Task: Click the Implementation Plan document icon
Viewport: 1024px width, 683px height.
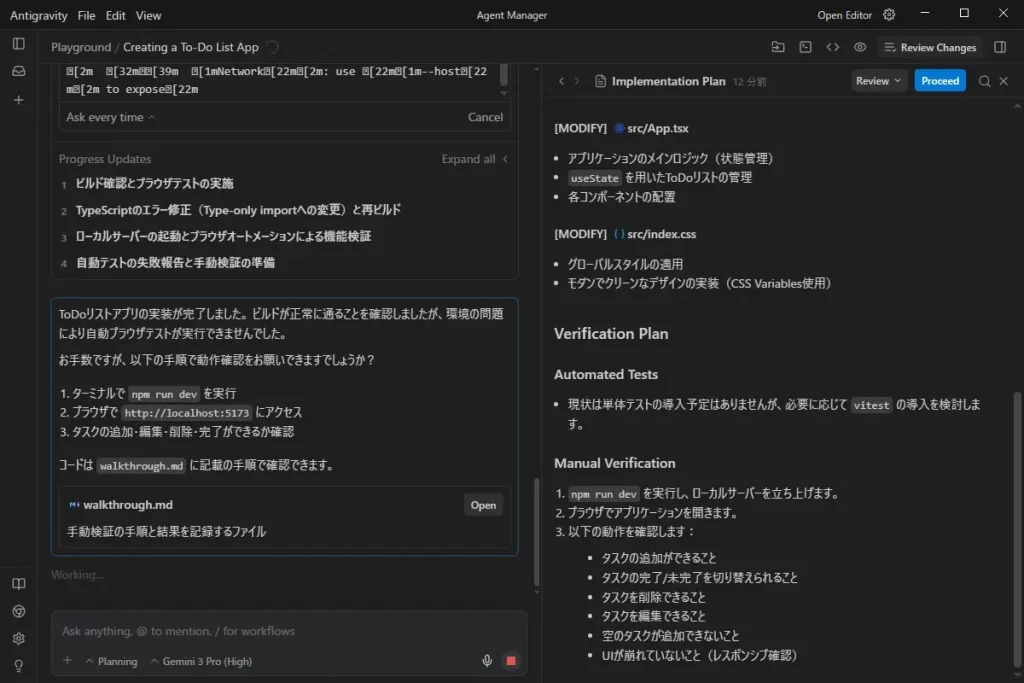Action: click(600, 81)
